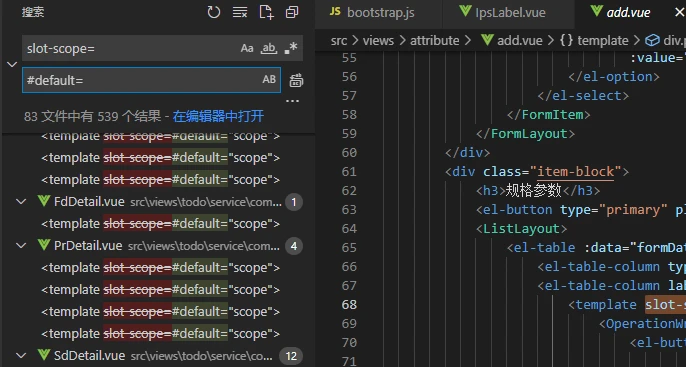Click breadcrumb segment src
Image resolution: width=686 pixels, height=367 pixels.
click(x=339, y=41)
